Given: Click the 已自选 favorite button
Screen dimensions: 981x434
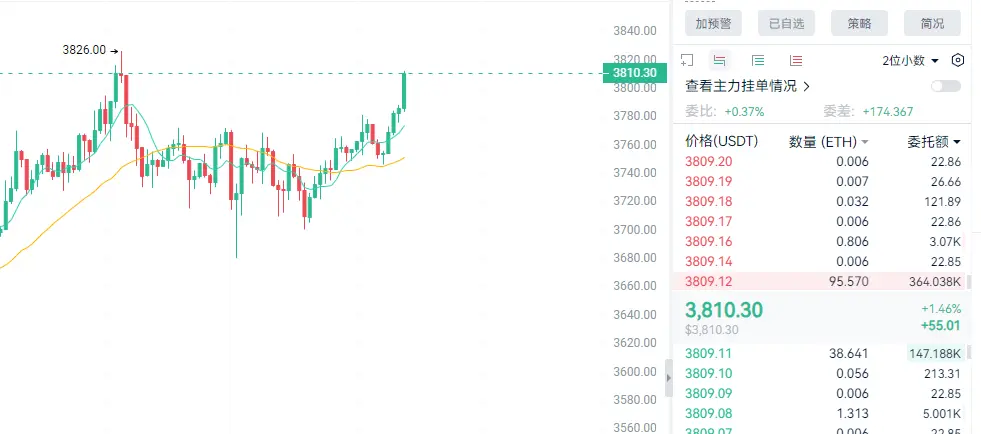Looking at the screenshot, I should (786, 23).
